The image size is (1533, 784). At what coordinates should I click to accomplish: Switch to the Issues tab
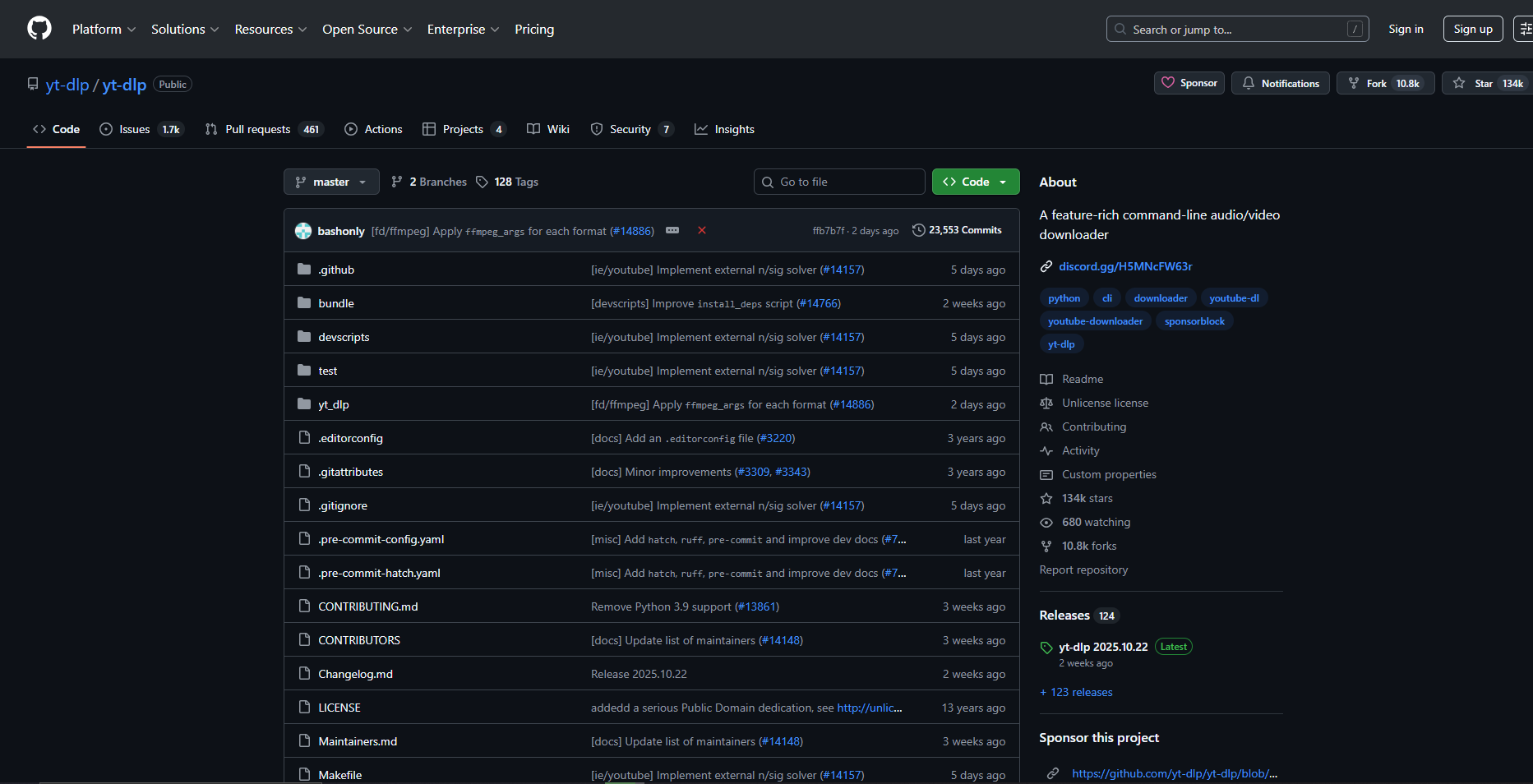(141, 129)
